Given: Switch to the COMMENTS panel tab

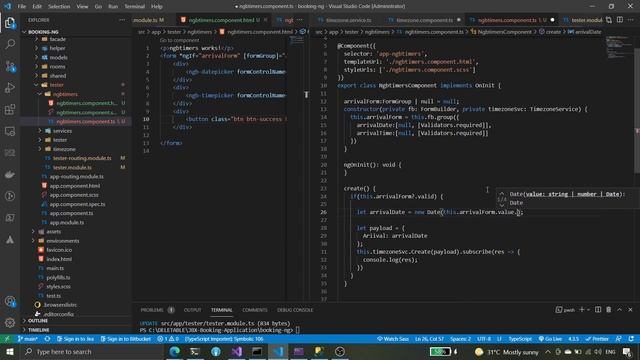Looking at the screenshot, I should point(255,310).
